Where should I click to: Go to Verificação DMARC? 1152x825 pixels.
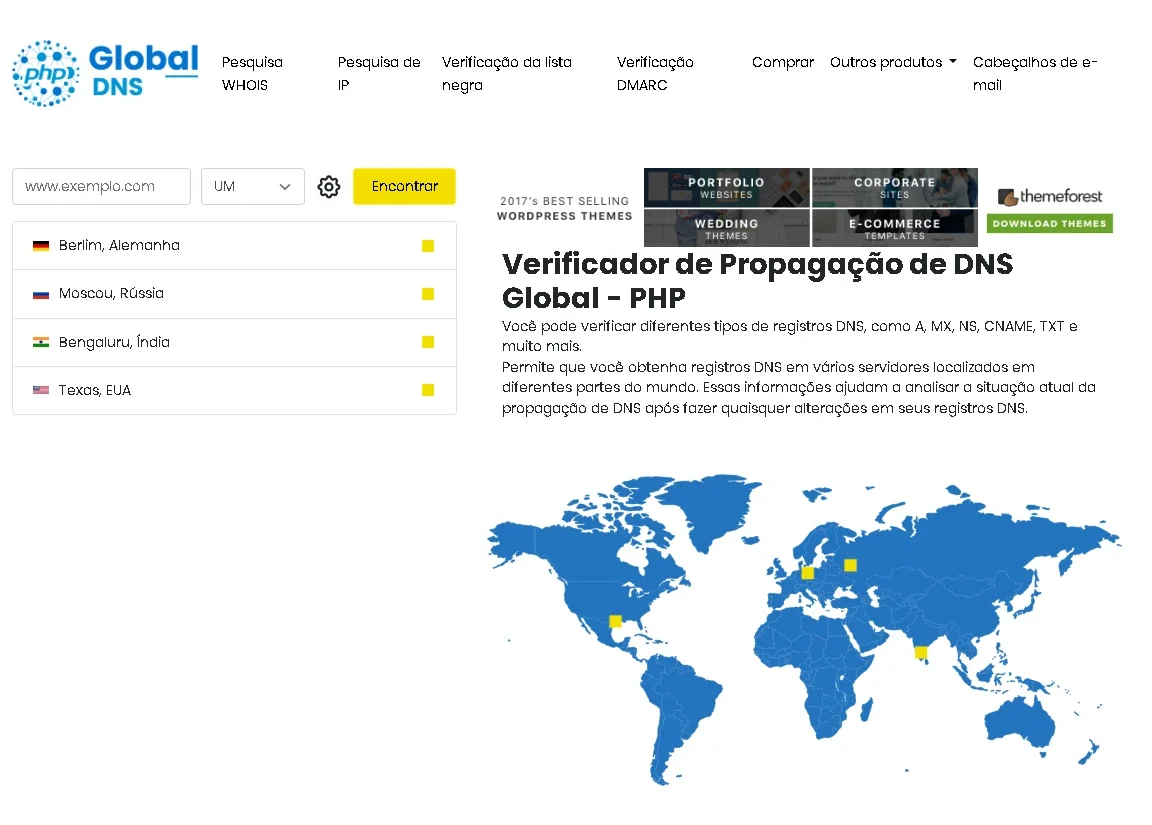[x=655, y=73]
